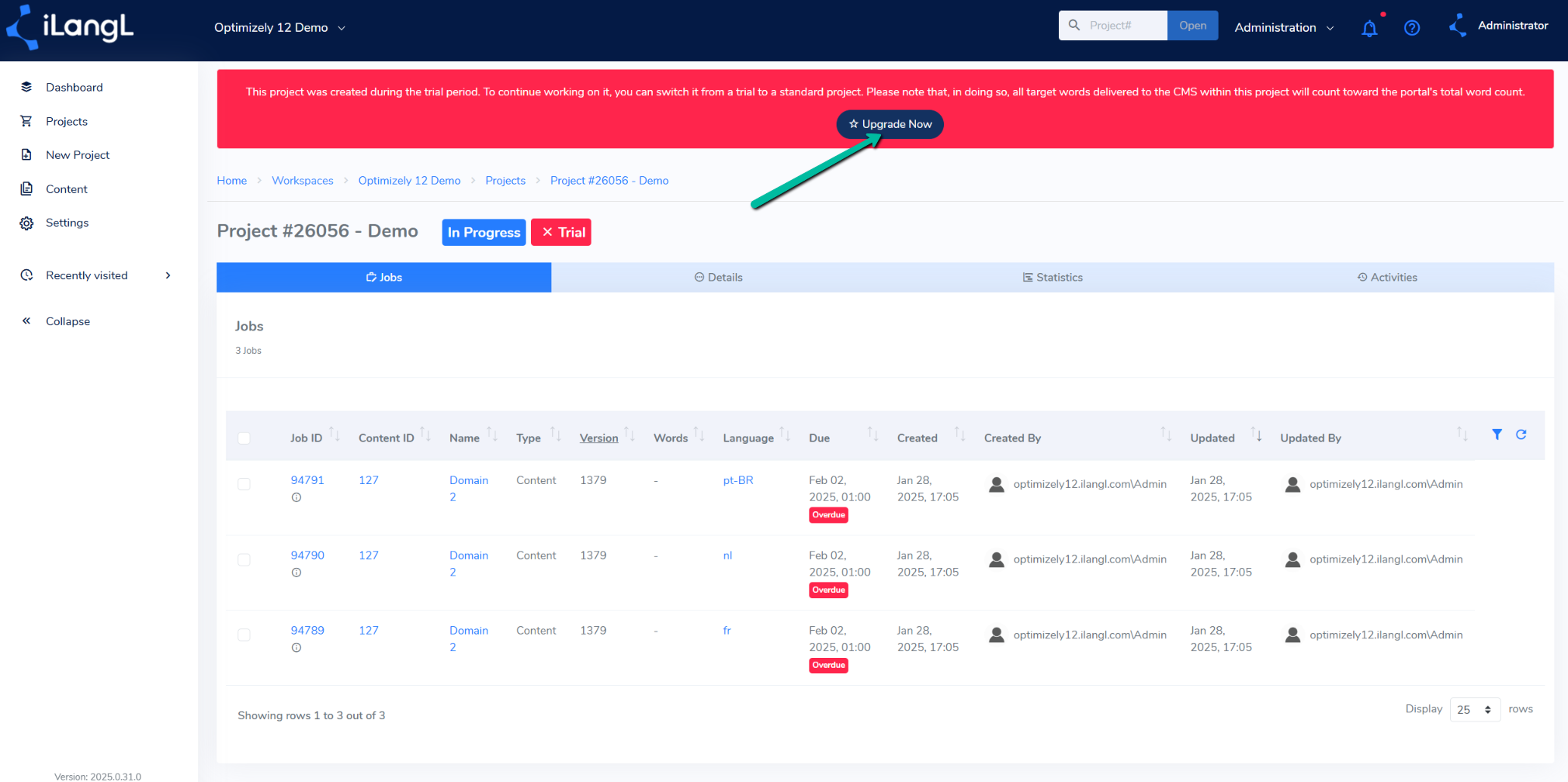
Task: Toggle the select-all jobs checkbox
Action: click(244, 438)
